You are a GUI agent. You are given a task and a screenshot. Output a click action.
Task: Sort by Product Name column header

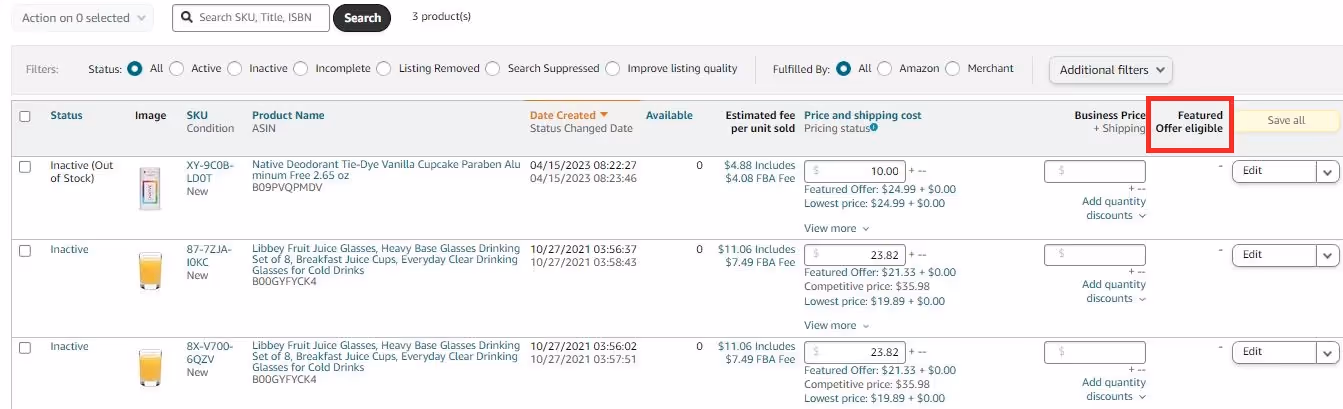[288, 115]
